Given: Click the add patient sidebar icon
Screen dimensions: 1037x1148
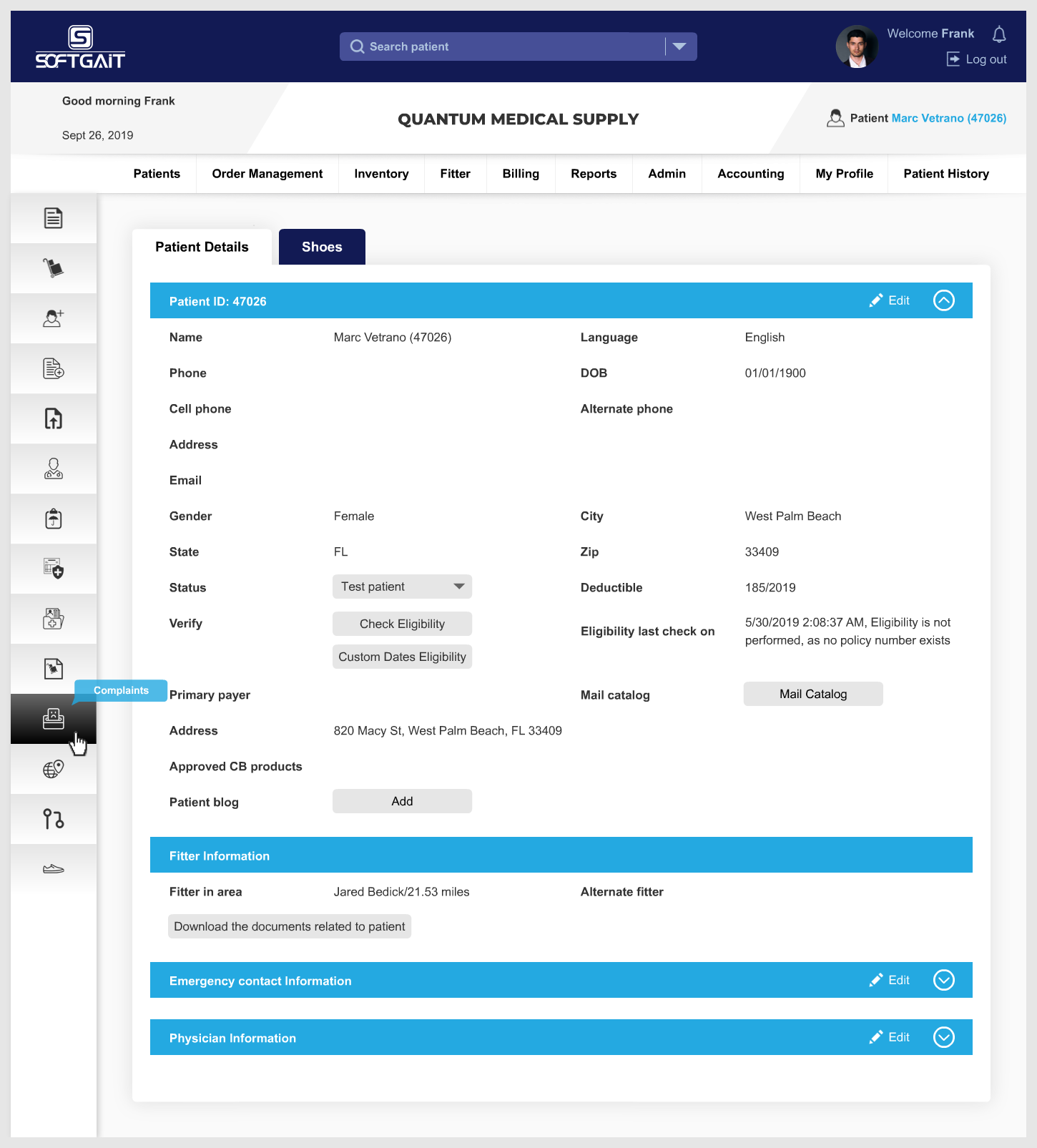Looking at the screenshot, I should pyautogui.click(x=54, y=318).
